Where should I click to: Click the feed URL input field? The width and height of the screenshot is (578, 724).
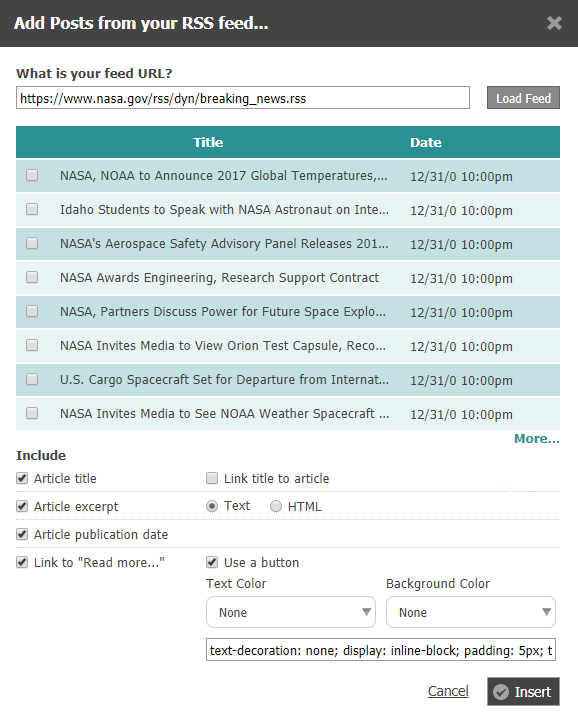[x=243, y=98]
